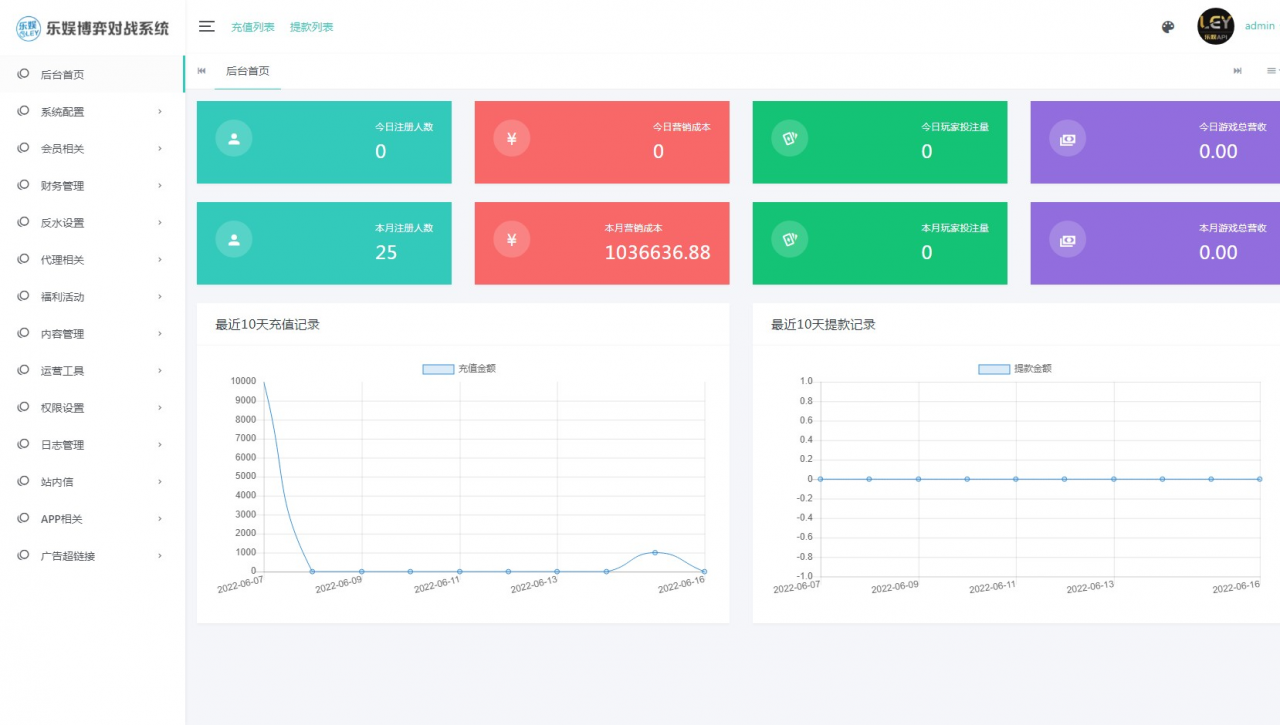Click the 最近10天充值记录 heading
Viewport: 1280px width, 725px height.
[267, 325]
